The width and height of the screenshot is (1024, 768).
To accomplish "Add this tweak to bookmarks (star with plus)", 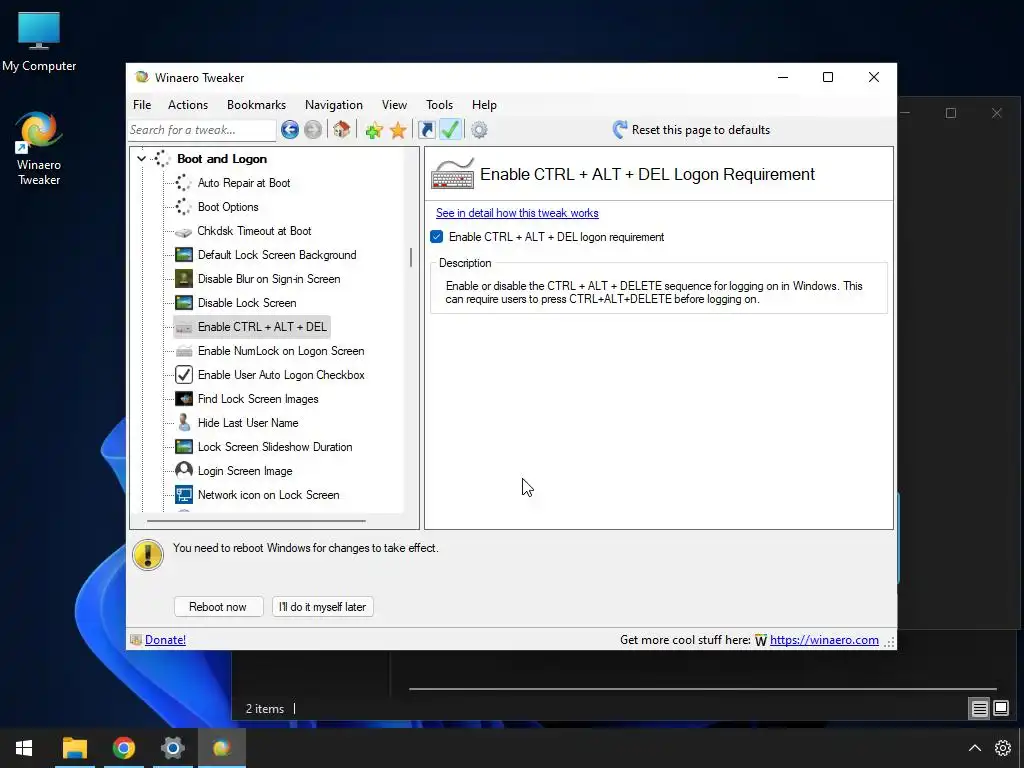I will click(x=374, y=130).
